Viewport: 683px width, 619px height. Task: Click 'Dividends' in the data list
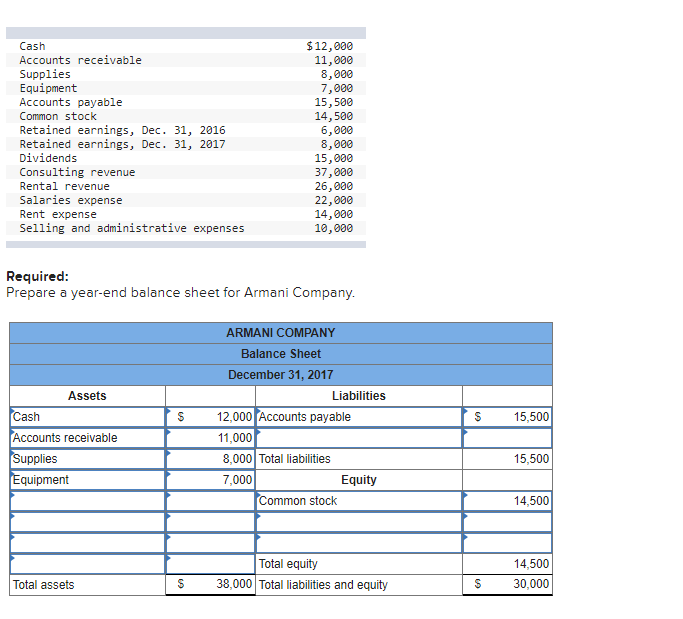point(48,158)
